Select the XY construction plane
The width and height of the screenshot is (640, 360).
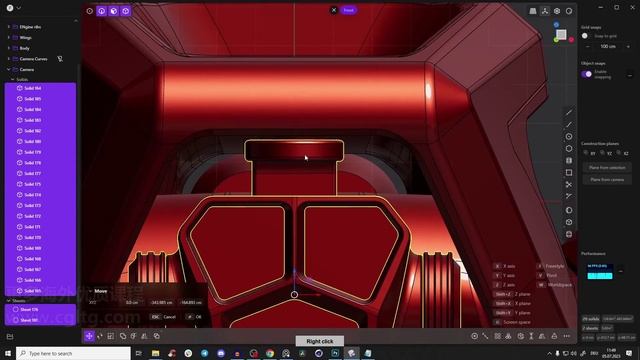[x=589, y=153]
